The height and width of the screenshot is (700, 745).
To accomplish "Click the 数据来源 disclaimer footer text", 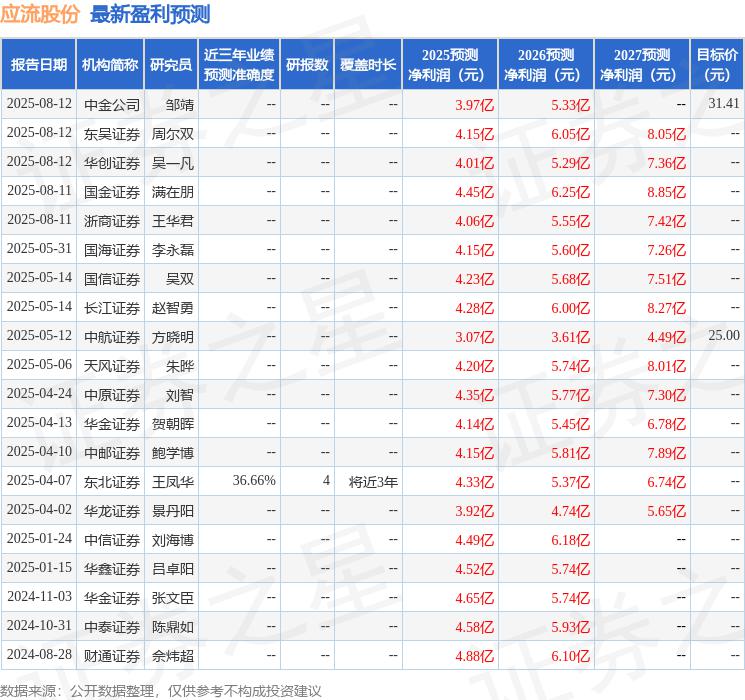I will click(x=161, y=690).
